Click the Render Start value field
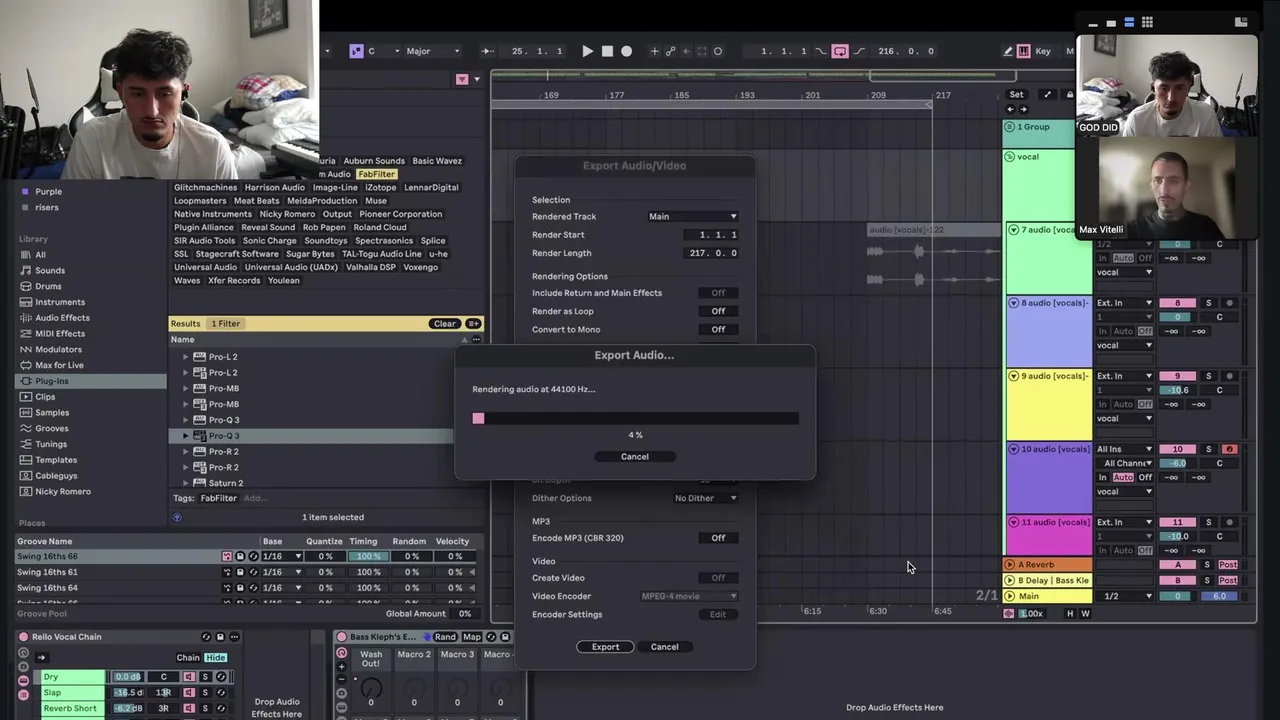 point(711,235)
